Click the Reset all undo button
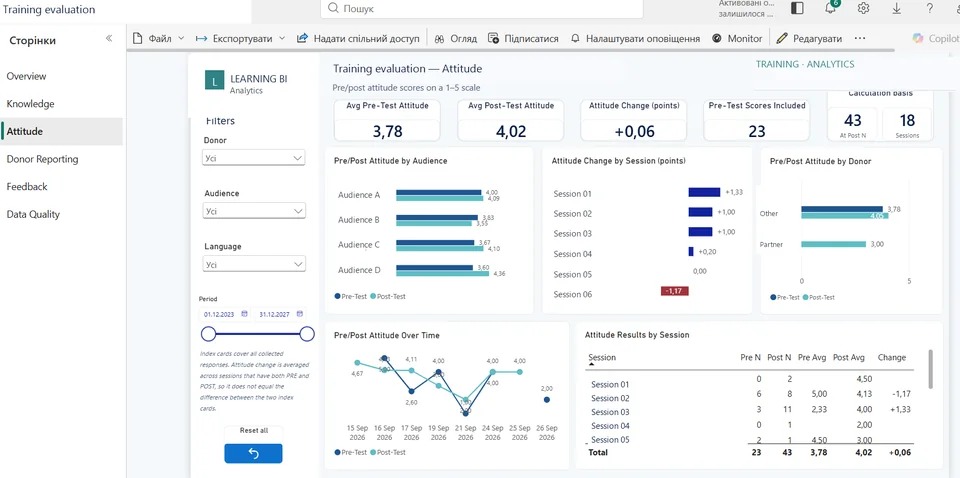 [253, 454]
